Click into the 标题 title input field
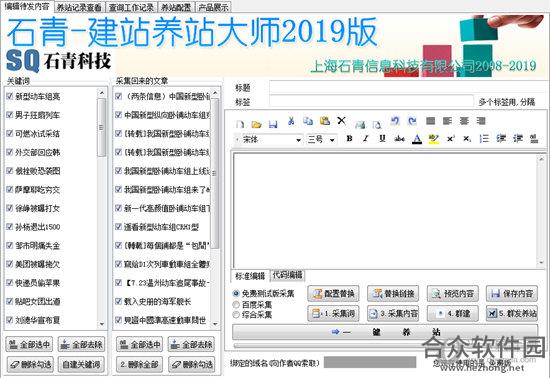Viewport: 550px width, 378px height. coord(408,87)
